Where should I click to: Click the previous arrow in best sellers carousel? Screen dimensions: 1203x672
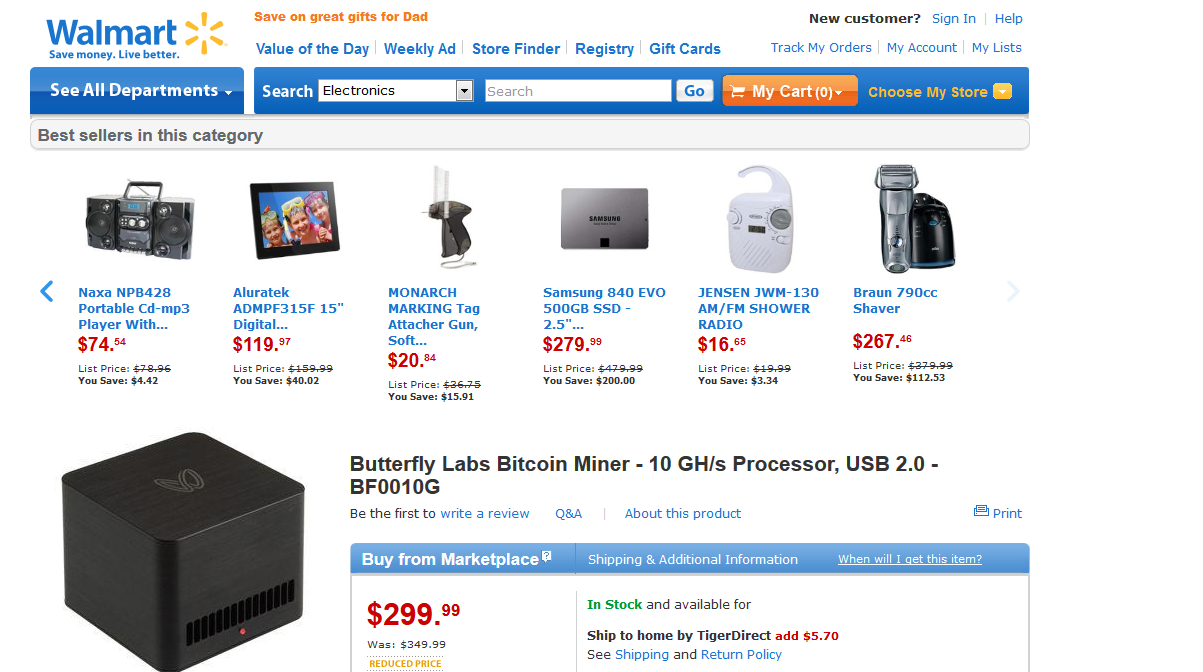pyautogui.click(x=46, y=291)
